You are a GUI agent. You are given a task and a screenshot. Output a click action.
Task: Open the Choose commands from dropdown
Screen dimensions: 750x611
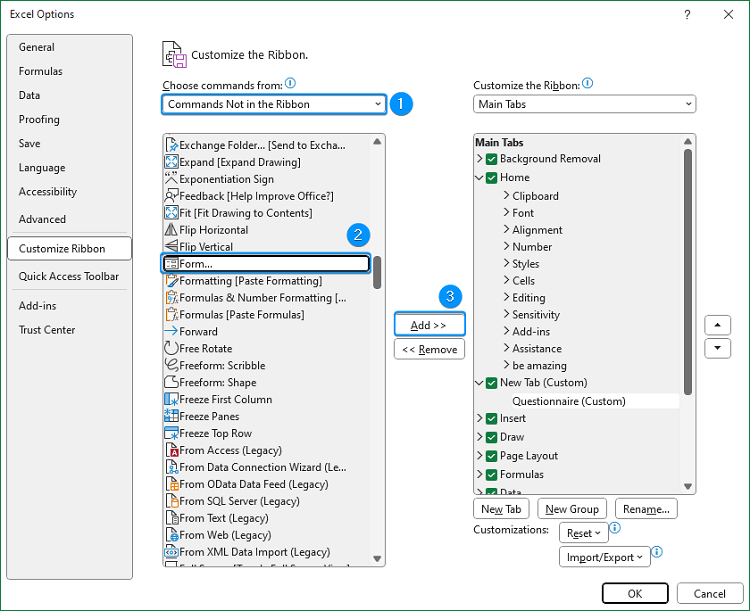[x=274, y=104]
